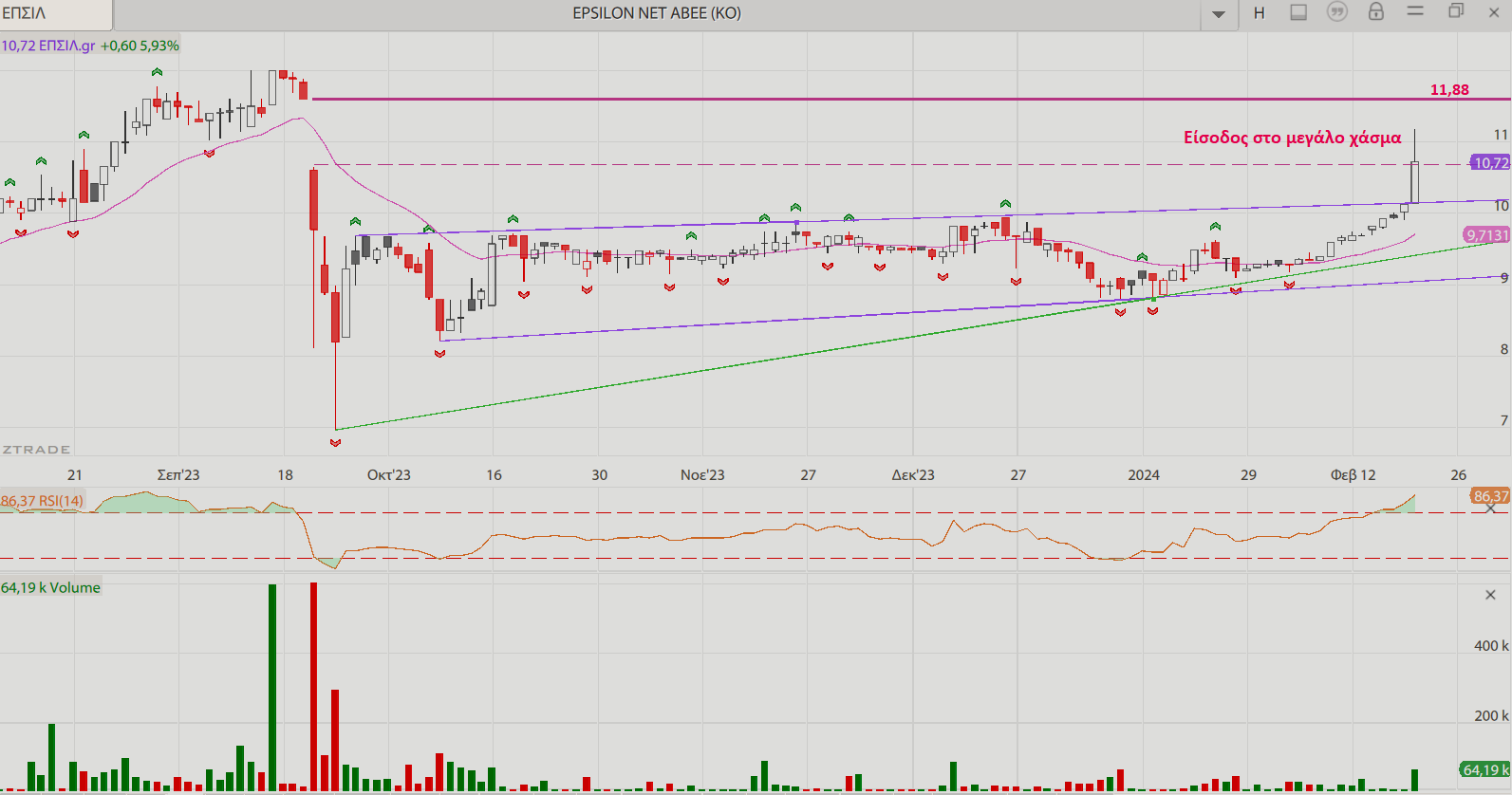Click the green 64,19 k volume tag
This screenshot has height=795, width=1512.
(1484, 769)
